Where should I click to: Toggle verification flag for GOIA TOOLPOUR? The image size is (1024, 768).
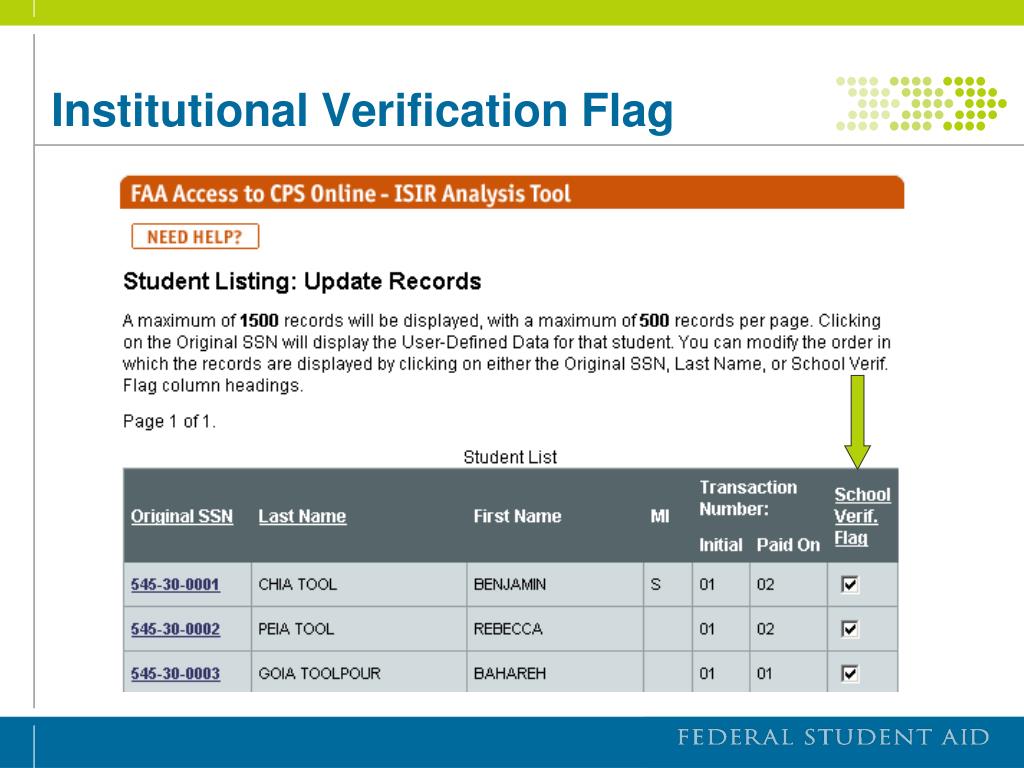pyautogui.click(x=850, y=673)
